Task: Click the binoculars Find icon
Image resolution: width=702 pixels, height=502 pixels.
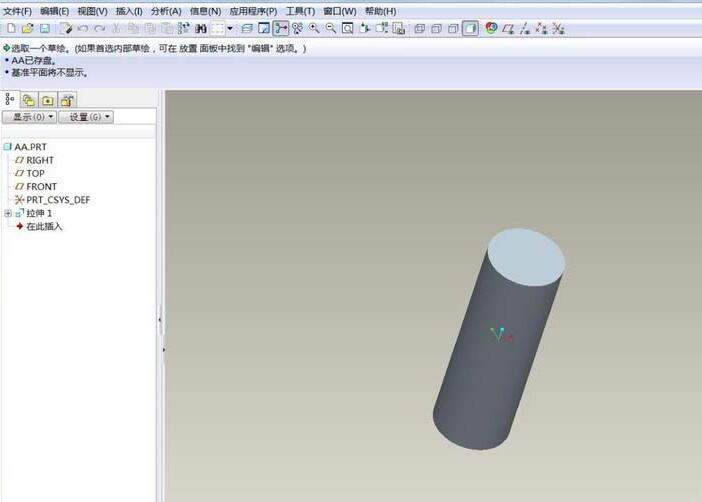Action: [200, 28]
